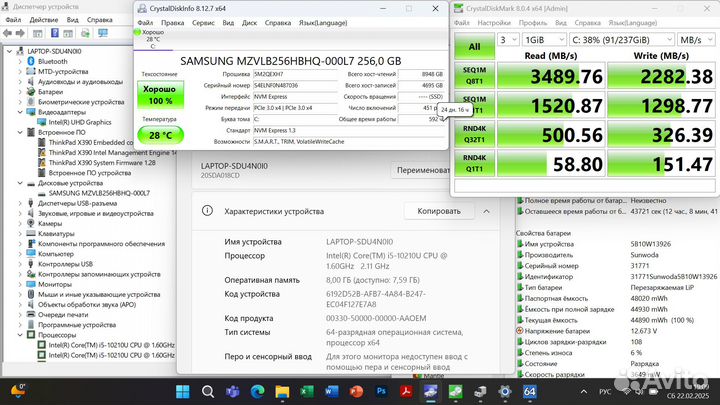Collapse Процессоры node in device tree
This screenshot has width=720, height=405.
pos(20,335)
